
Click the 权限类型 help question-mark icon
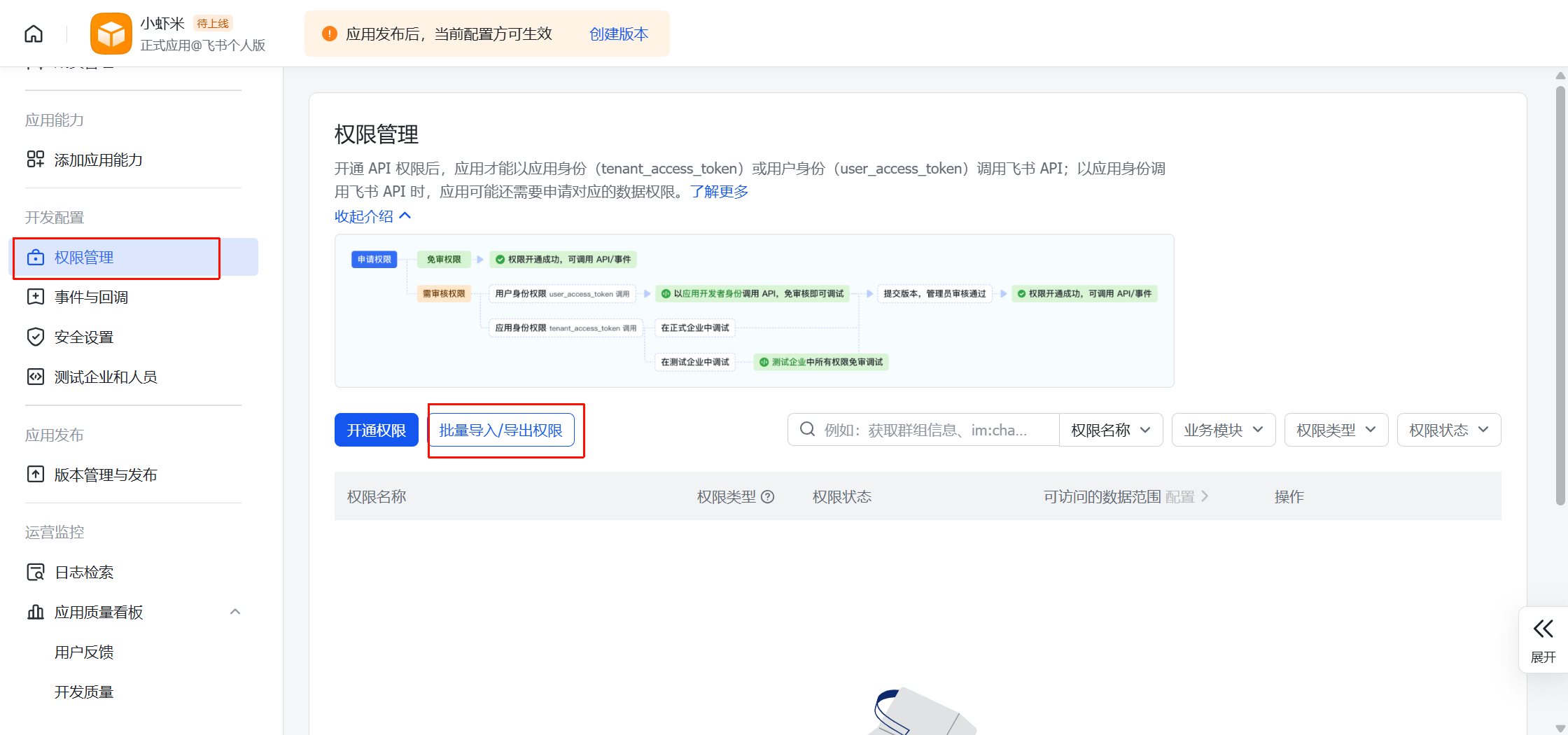767,497
